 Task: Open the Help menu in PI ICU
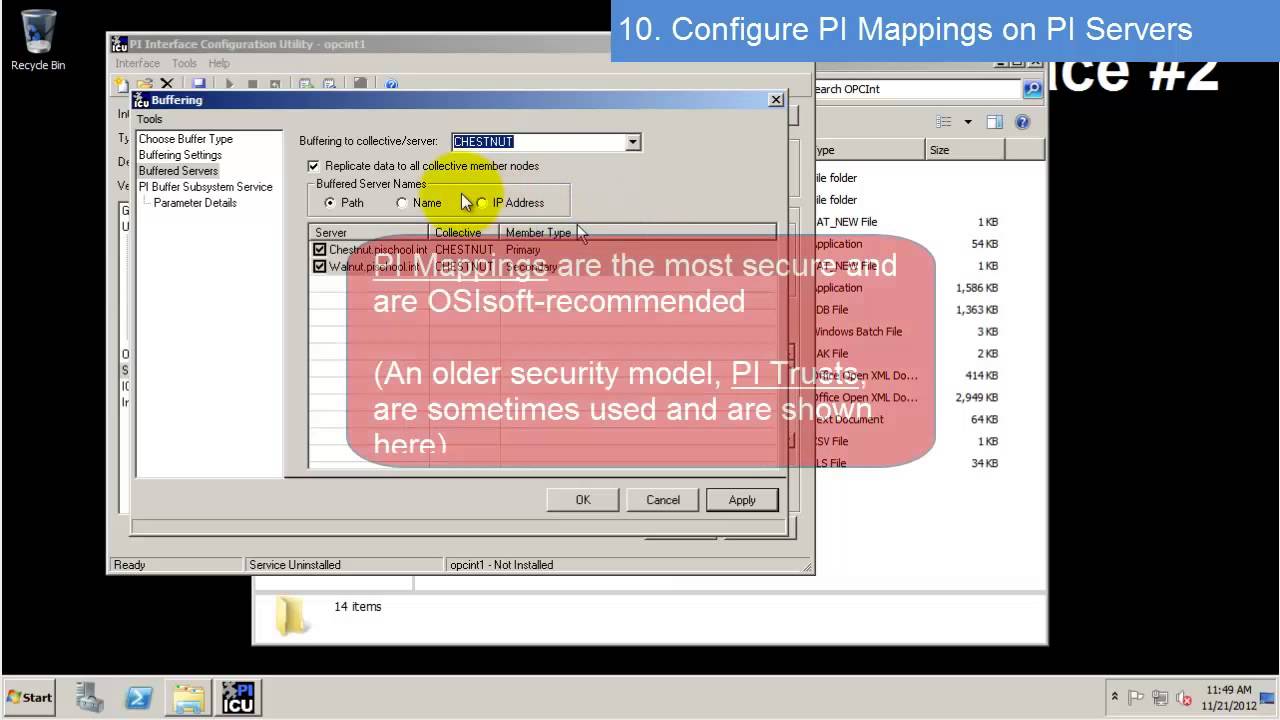click(x=219, y=63)
